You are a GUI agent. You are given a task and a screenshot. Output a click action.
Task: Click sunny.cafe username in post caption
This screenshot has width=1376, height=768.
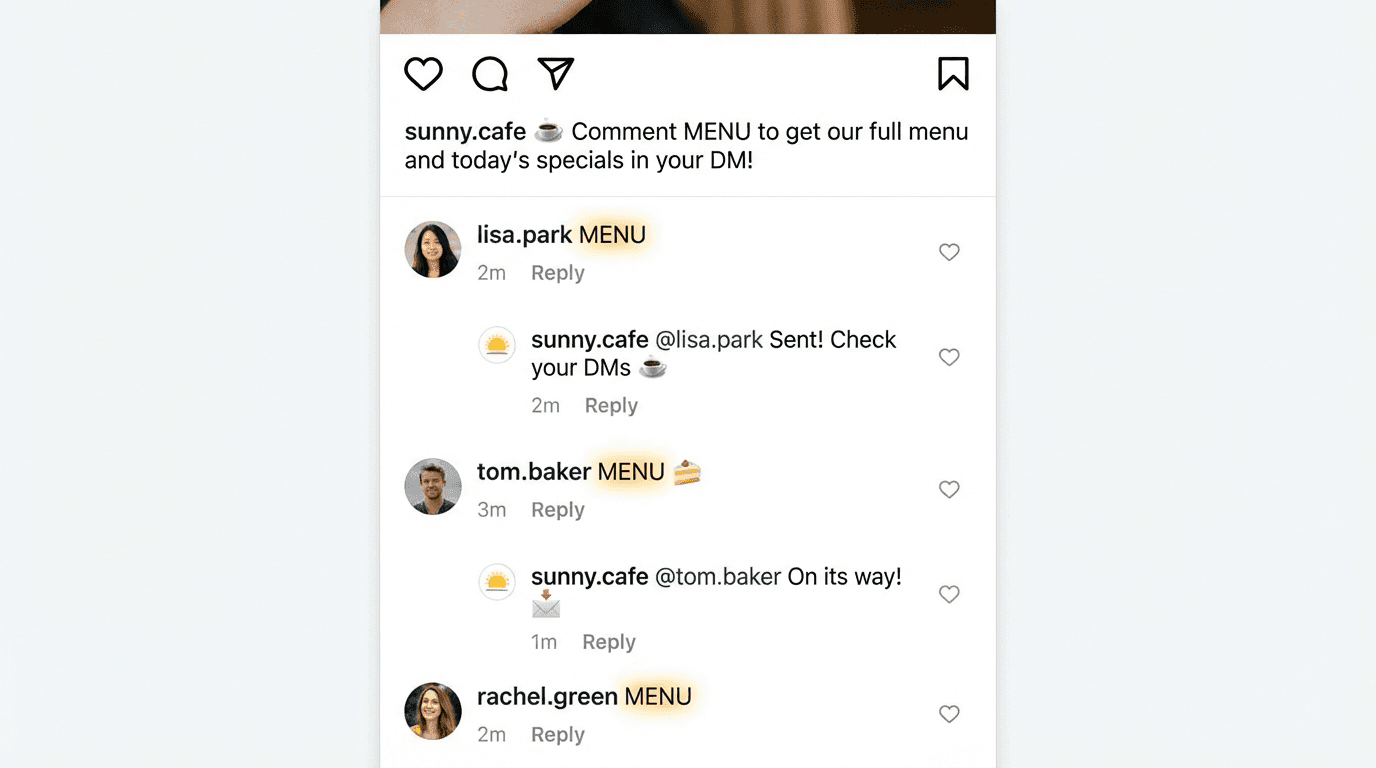(465, 132)
